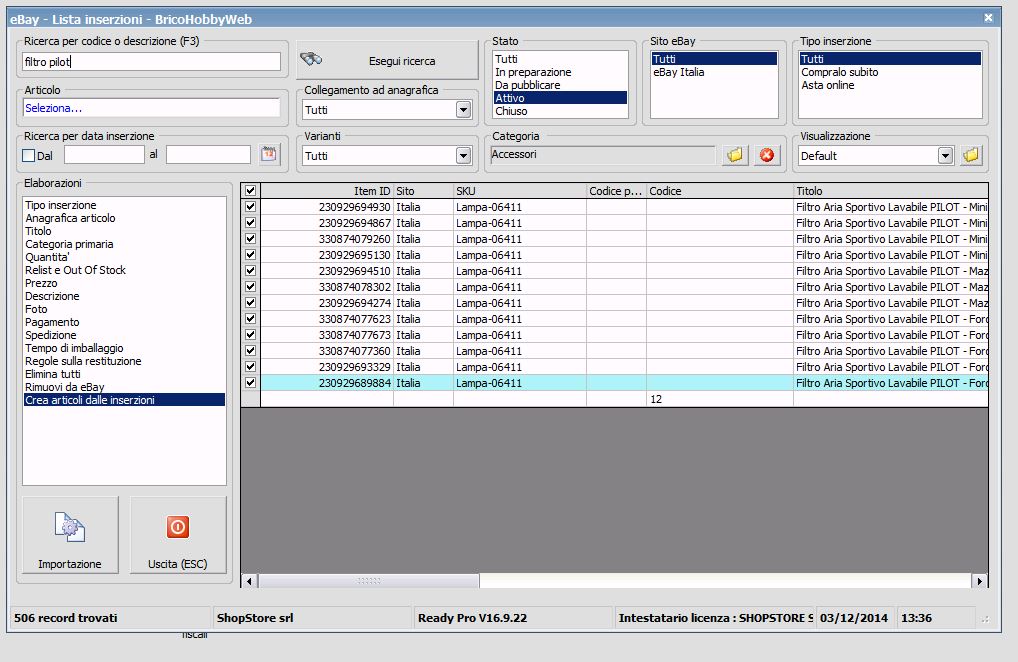Click the Importazione gear icon
Viewport: 1018px width, 662px height.
click(69, 527)
